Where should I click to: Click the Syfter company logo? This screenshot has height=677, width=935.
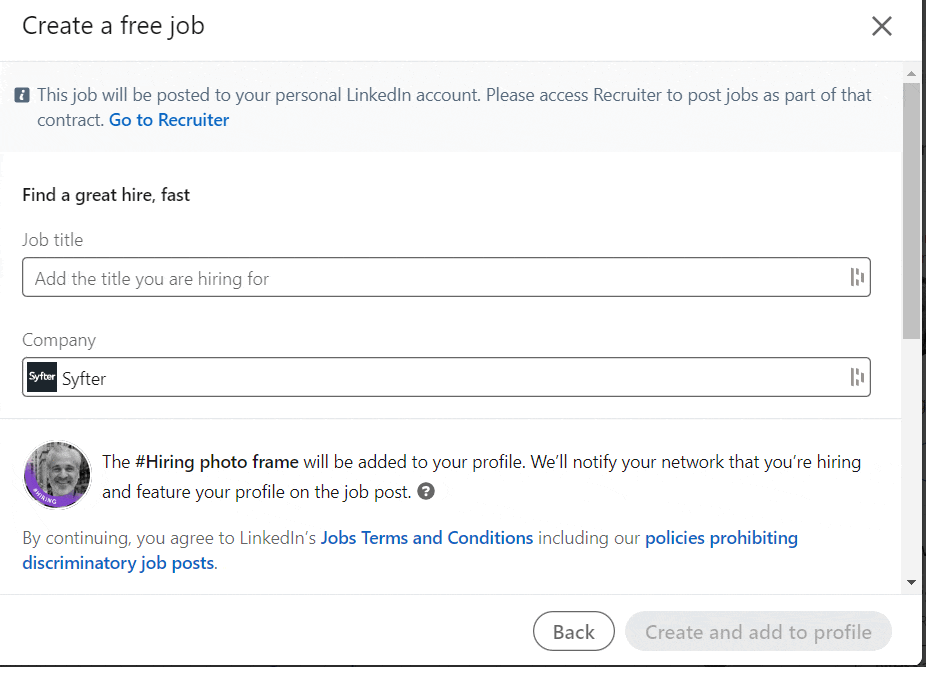pos(42,377)
